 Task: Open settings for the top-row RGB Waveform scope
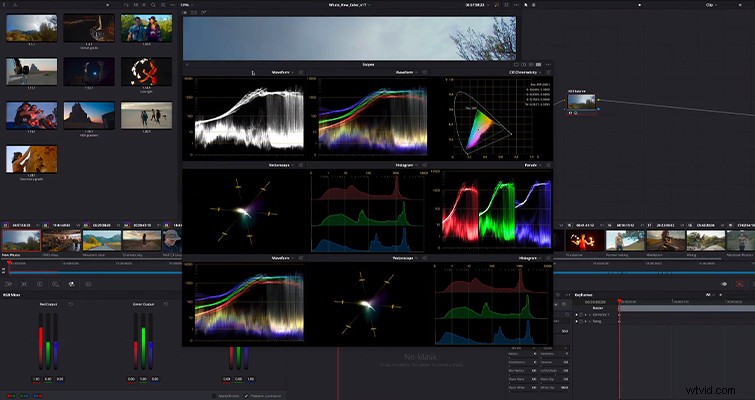click(x=425, y=73)
